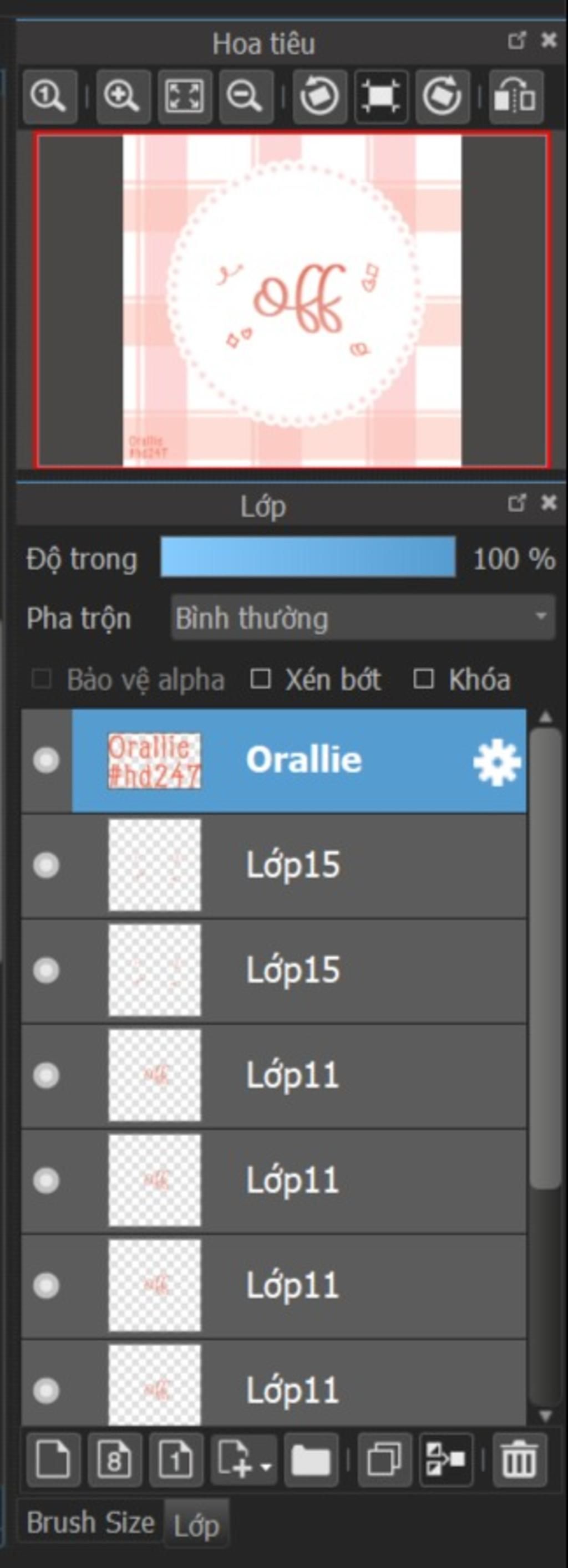Check the Khóa lock checkbox
Image resolution: width=568 pixels, height=1568 pixels.
tap(423, 679)
